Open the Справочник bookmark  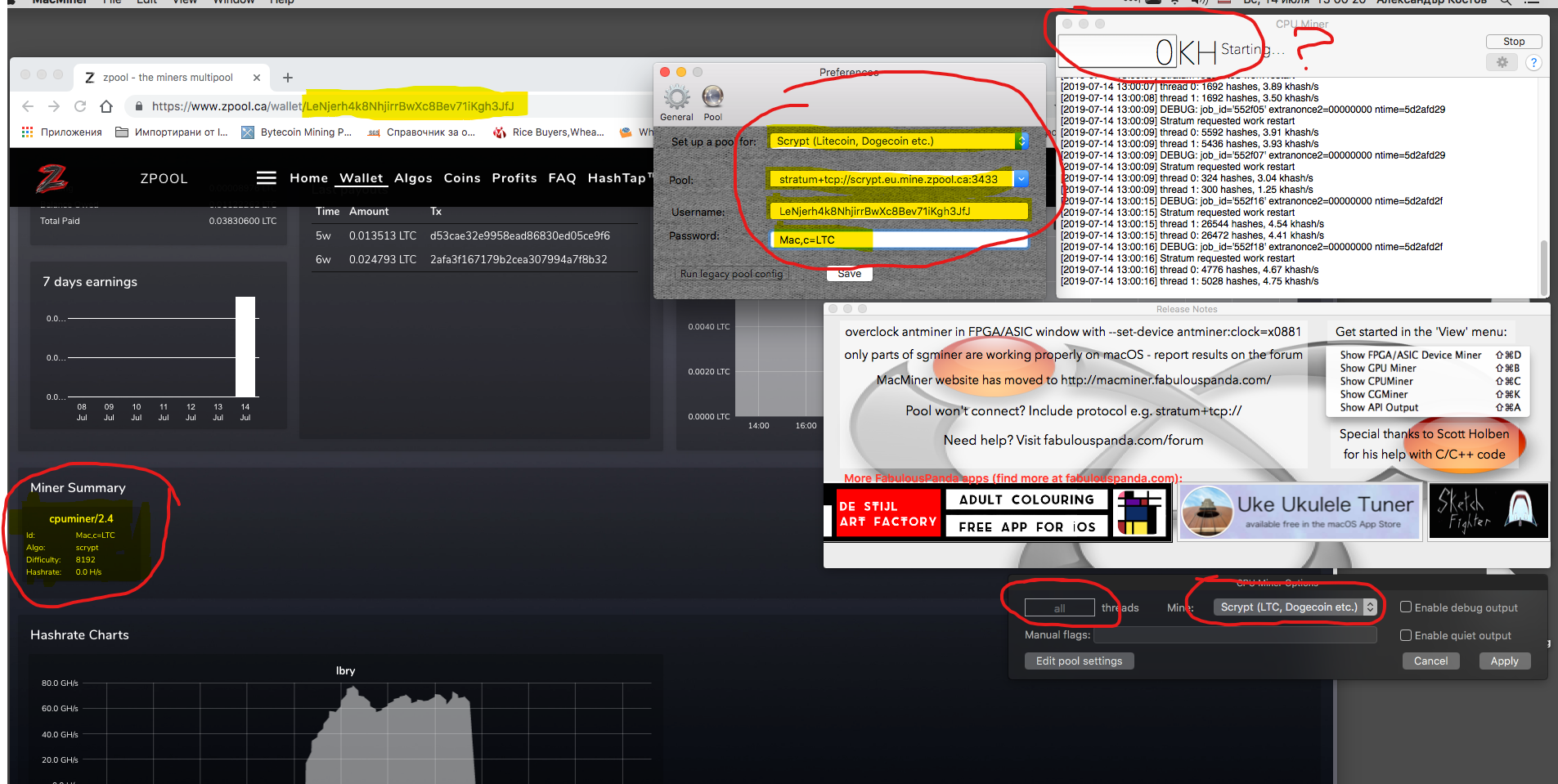[x=421, y=132]
